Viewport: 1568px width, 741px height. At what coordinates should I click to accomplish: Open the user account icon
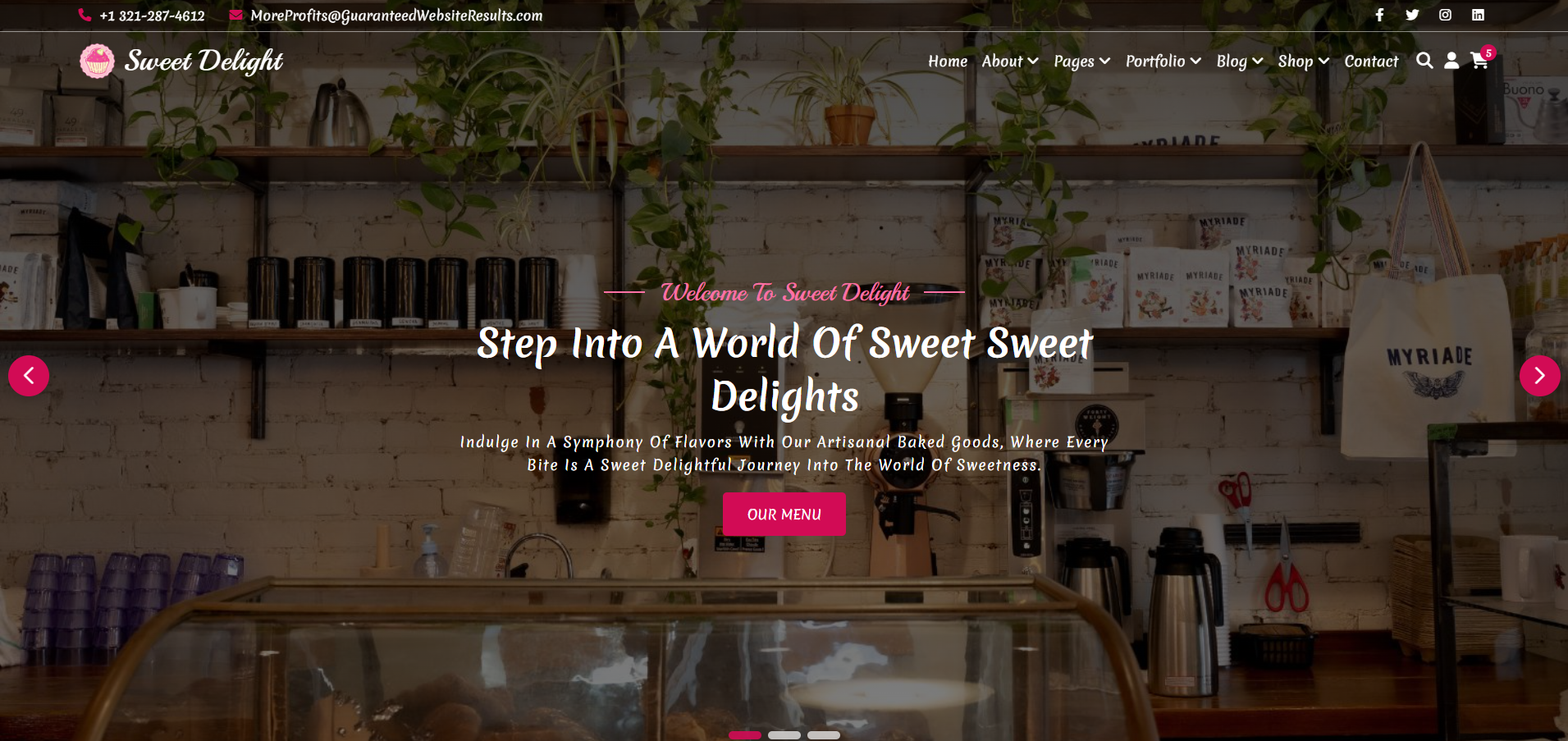[x=1451, y=61]
